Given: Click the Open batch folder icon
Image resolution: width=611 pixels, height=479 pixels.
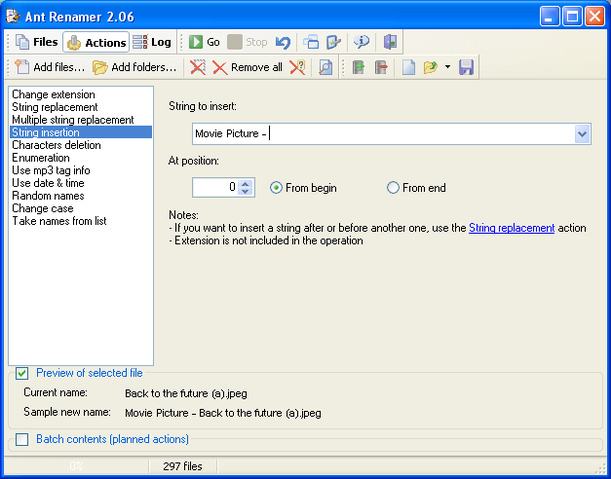Looking at the screenshot, I should point(431,67).
